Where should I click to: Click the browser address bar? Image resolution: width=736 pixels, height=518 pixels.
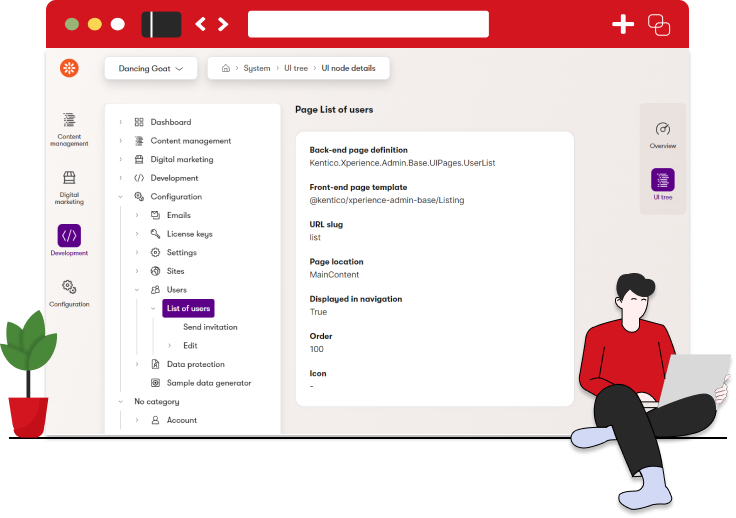pos(368,24)
